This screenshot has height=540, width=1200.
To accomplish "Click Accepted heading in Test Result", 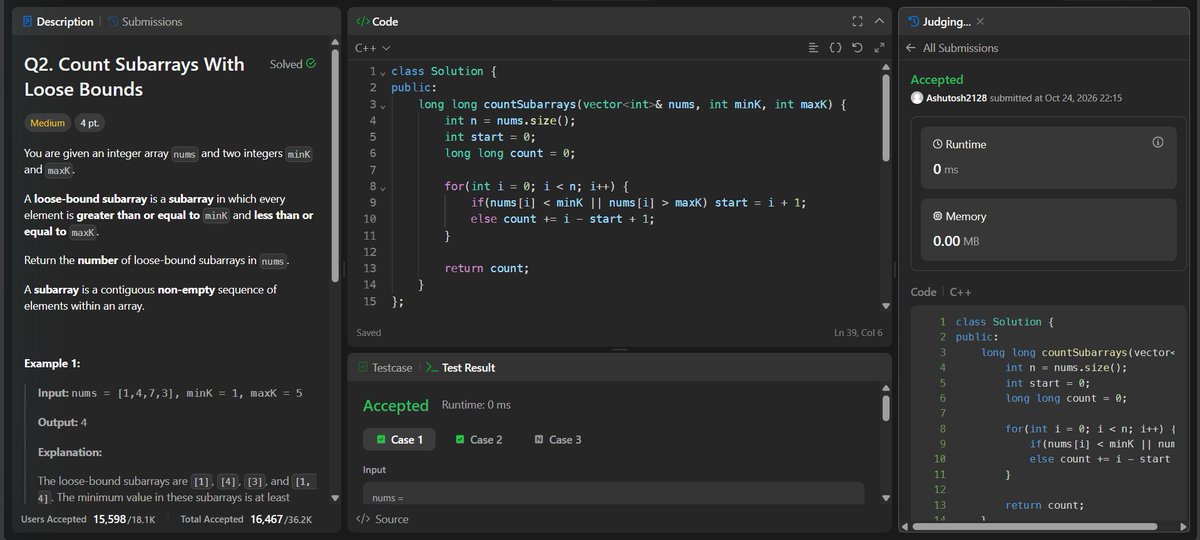I will tap(395, 405).
